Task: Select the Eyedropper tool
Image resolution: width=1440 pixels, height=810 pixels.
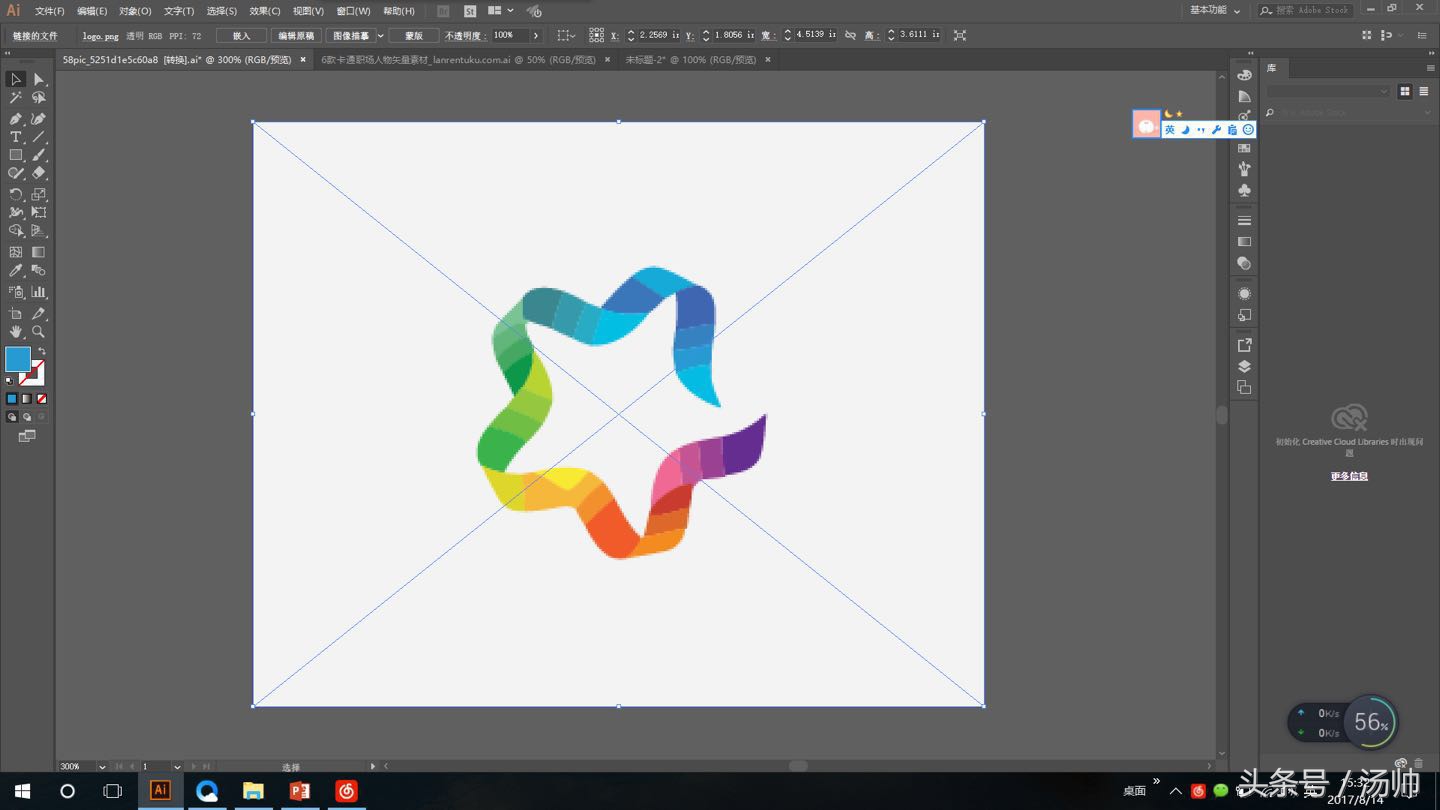Action: [16, 271]
